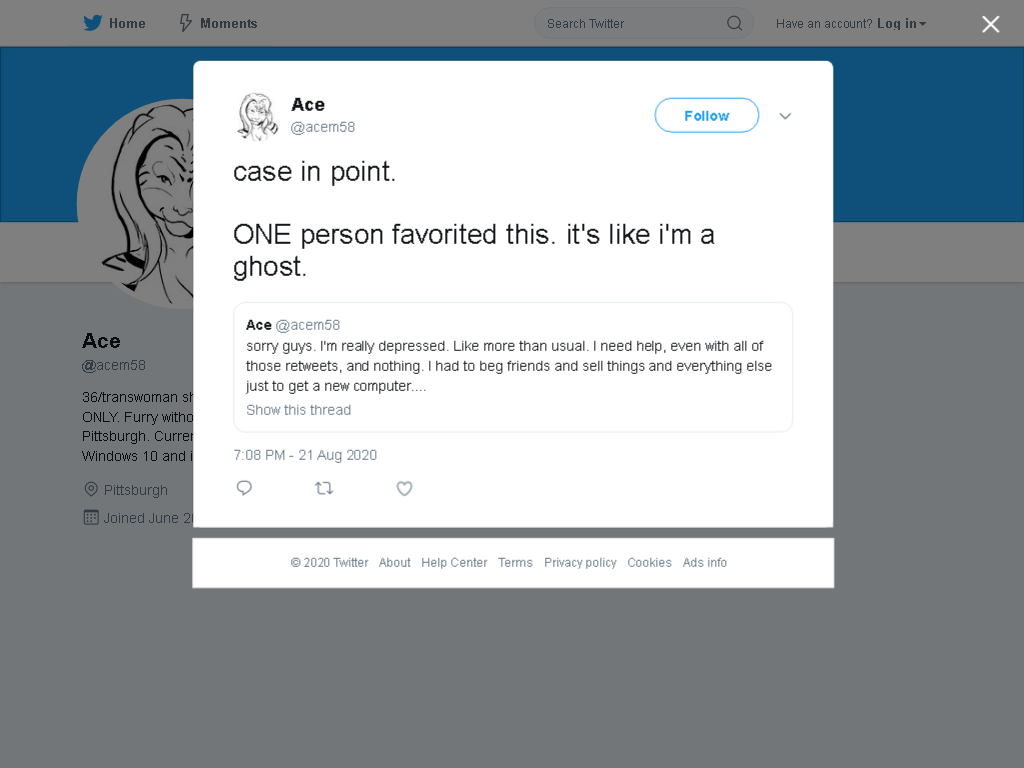
Task: View the Ads info page
Action: point(705,562)
